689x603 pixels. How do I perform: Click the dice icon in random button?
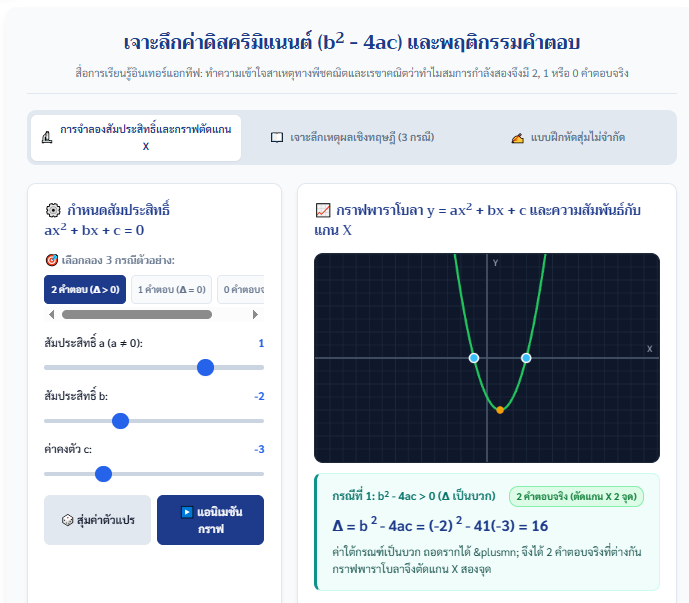pyautogui.click(x=67, y=520)
